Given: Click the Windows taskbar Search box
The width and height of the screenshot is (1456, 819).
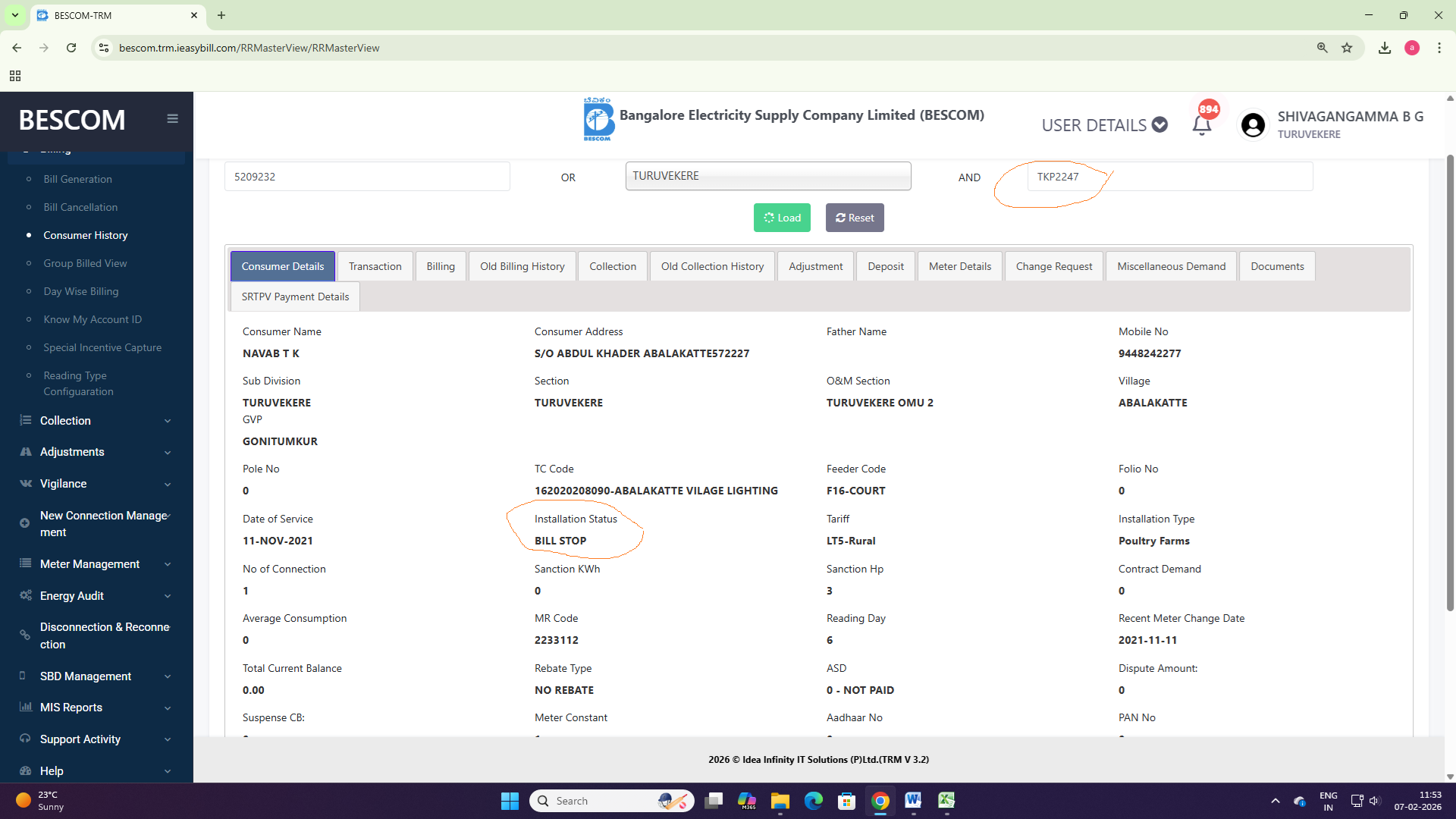Looking at the screenshot, I should [x=611, y=801].
